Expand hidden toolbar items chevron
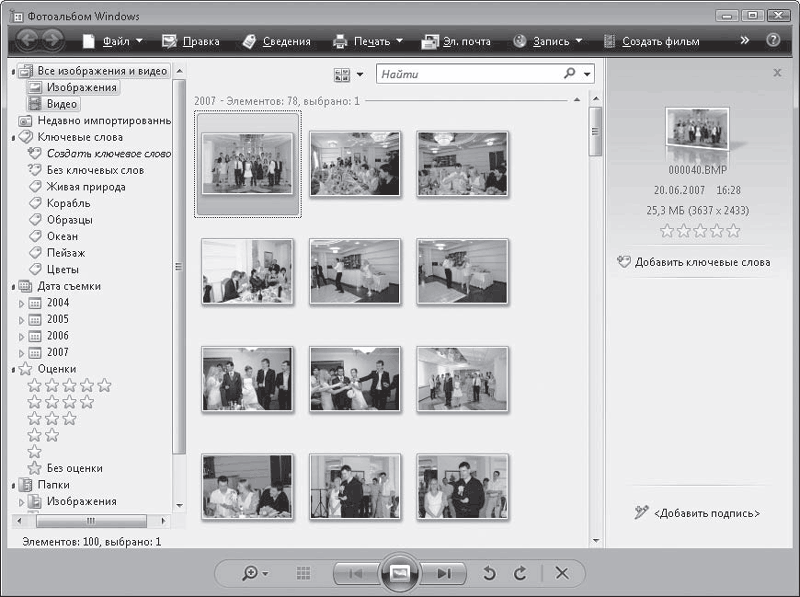This screenshot has width=800, height=597. point(744,41)
